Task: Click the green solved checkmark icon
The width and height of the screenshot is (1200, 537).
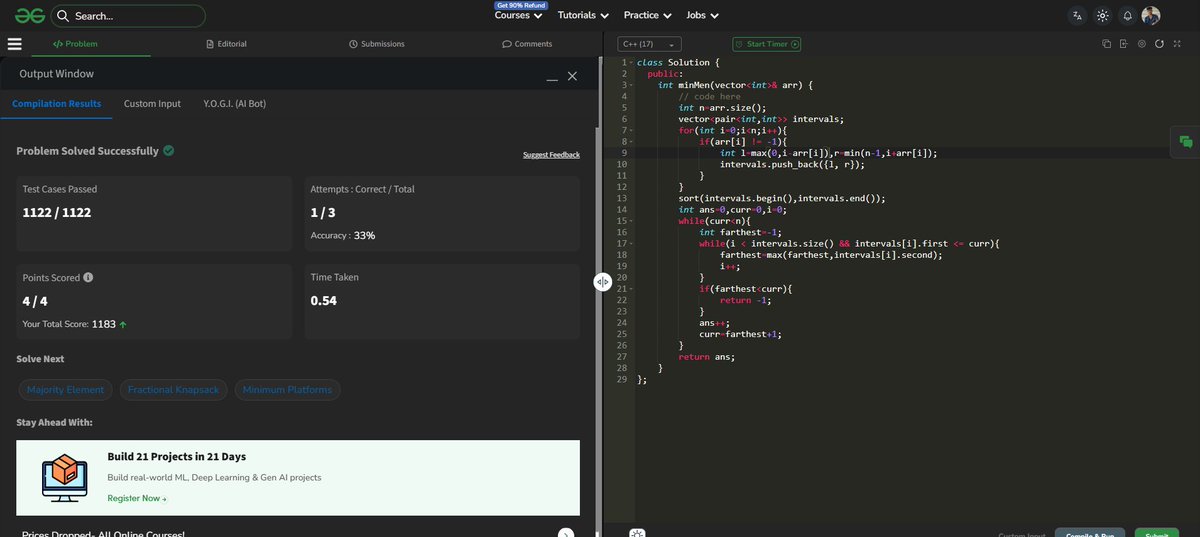Action: point(168,151)
